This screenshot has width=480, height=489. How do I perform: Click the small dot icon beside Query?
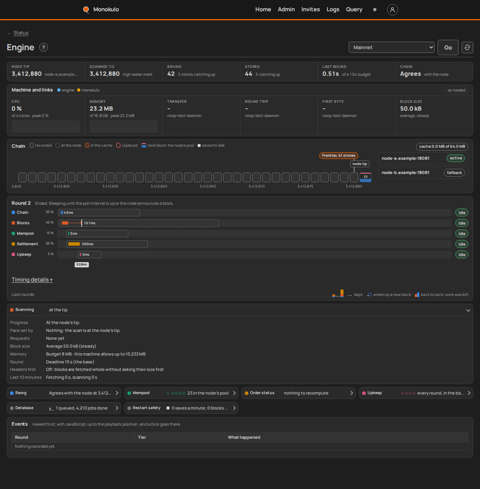tap(375, 10)
